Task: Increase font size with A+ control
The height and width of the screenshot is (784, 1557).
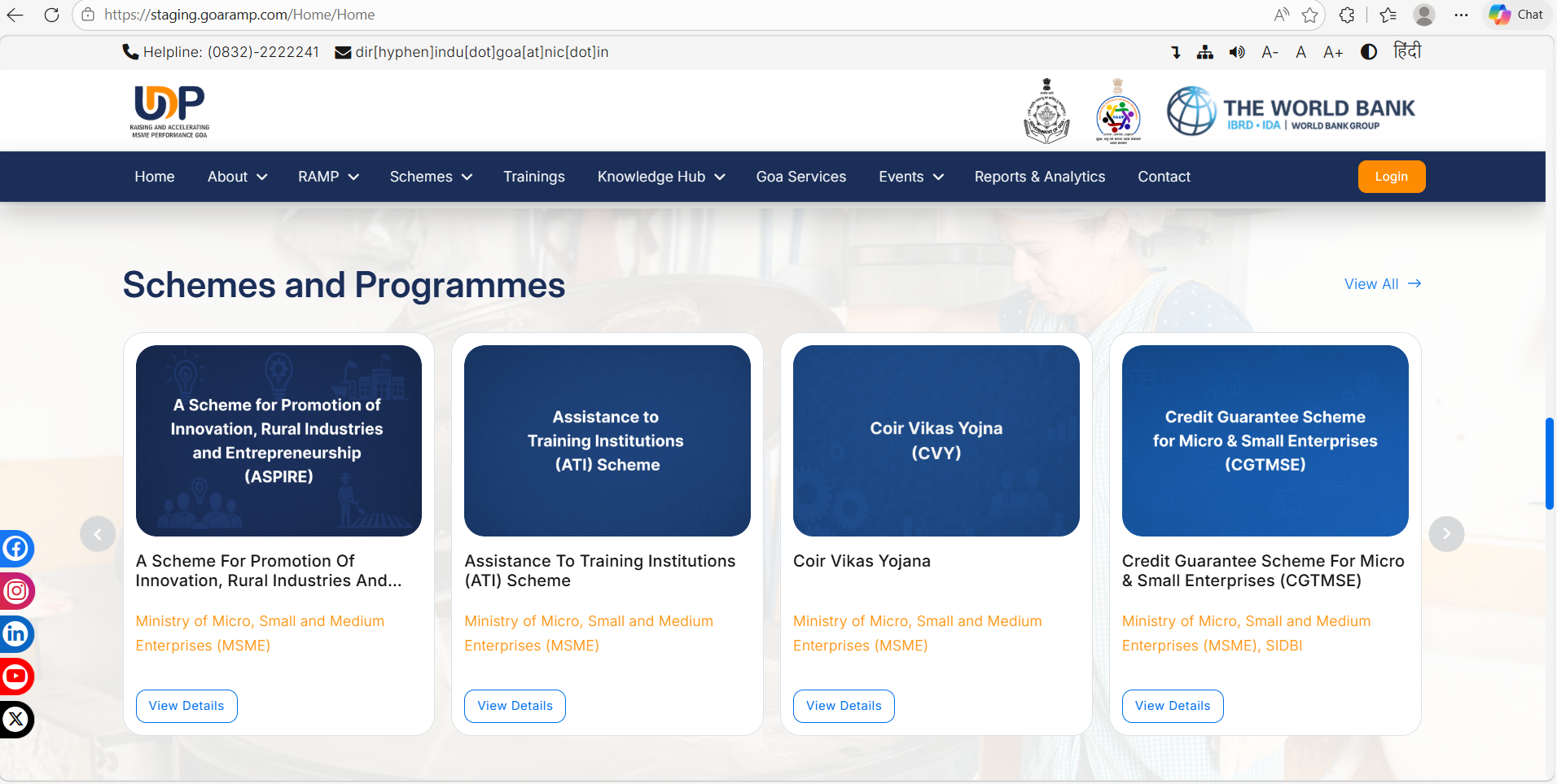Action: tap(1333, 52)
